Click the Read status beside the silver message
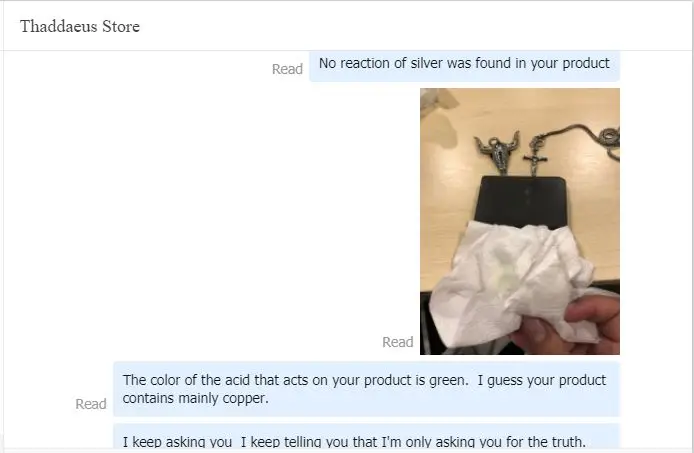The width and height of the screenshot is (694, 453). coord(287,69)
